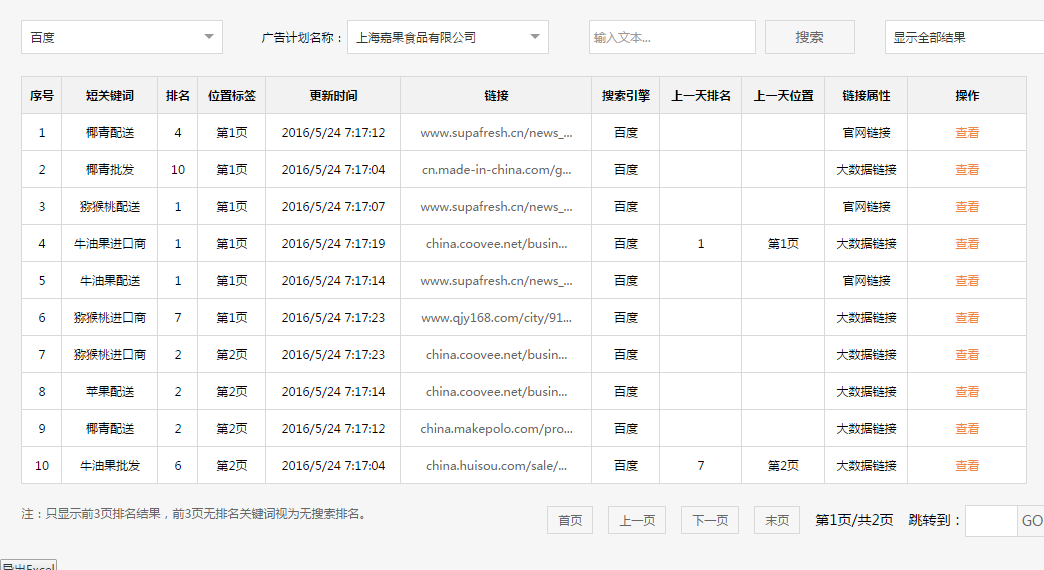Click 查看 link for row 2 椰青批发
The height and width of the screenshot is (570, 1044).
(x=966, y=169)
